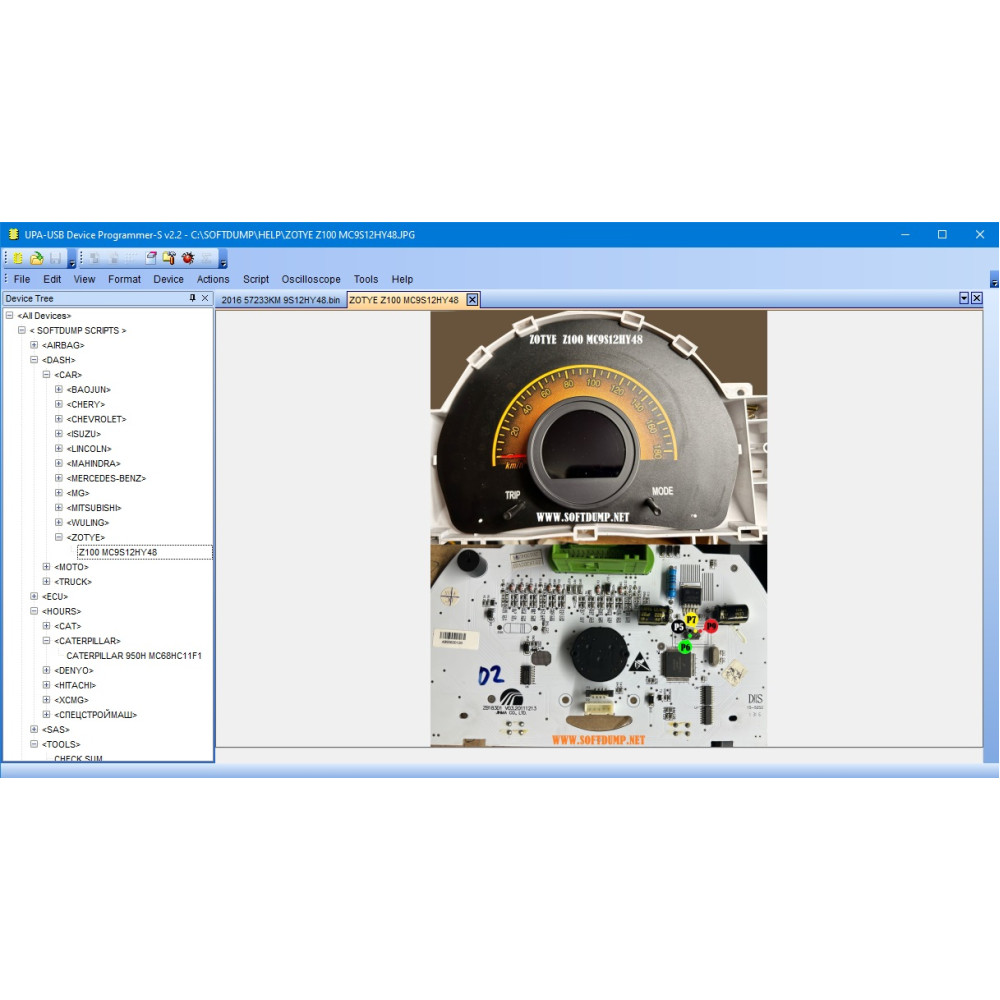Open the Oscilloscope menu
This screenshot has height=1000, width=1000.
[311, 279]
